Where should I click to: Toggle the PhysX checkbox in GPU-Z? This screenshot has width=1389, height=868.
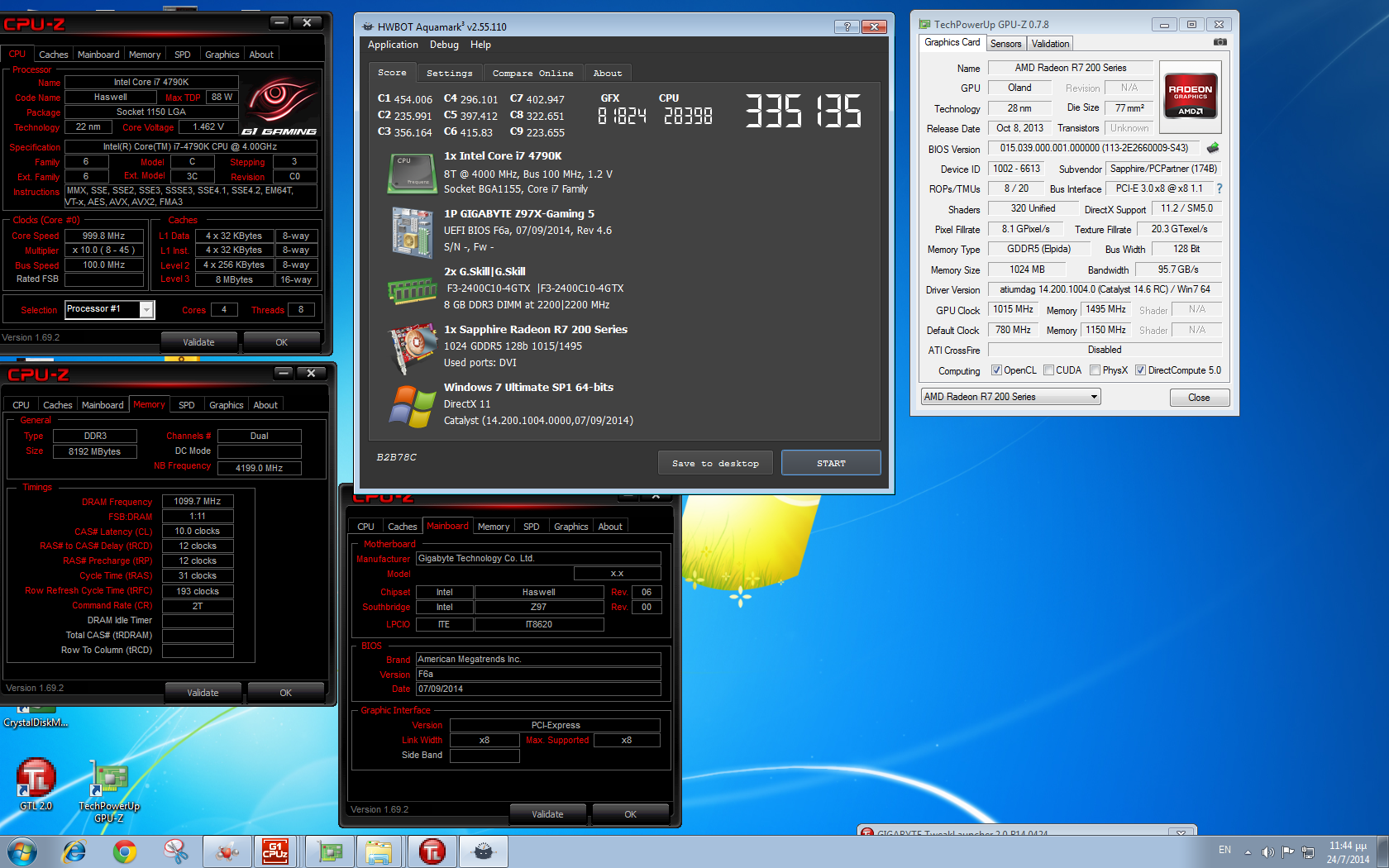coord(1095,370)
